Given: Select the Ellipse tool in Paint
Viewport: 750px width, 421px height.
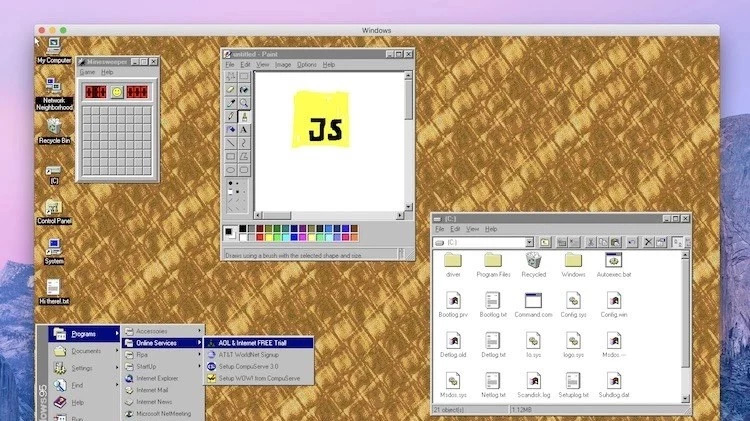Looking at the screenshot, I should click(x=231, y=170).
